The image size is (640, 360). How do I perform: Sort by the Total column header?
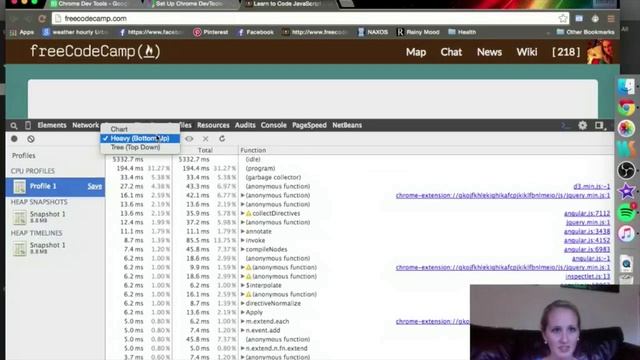pyautogui.click(x=205, y=150)
